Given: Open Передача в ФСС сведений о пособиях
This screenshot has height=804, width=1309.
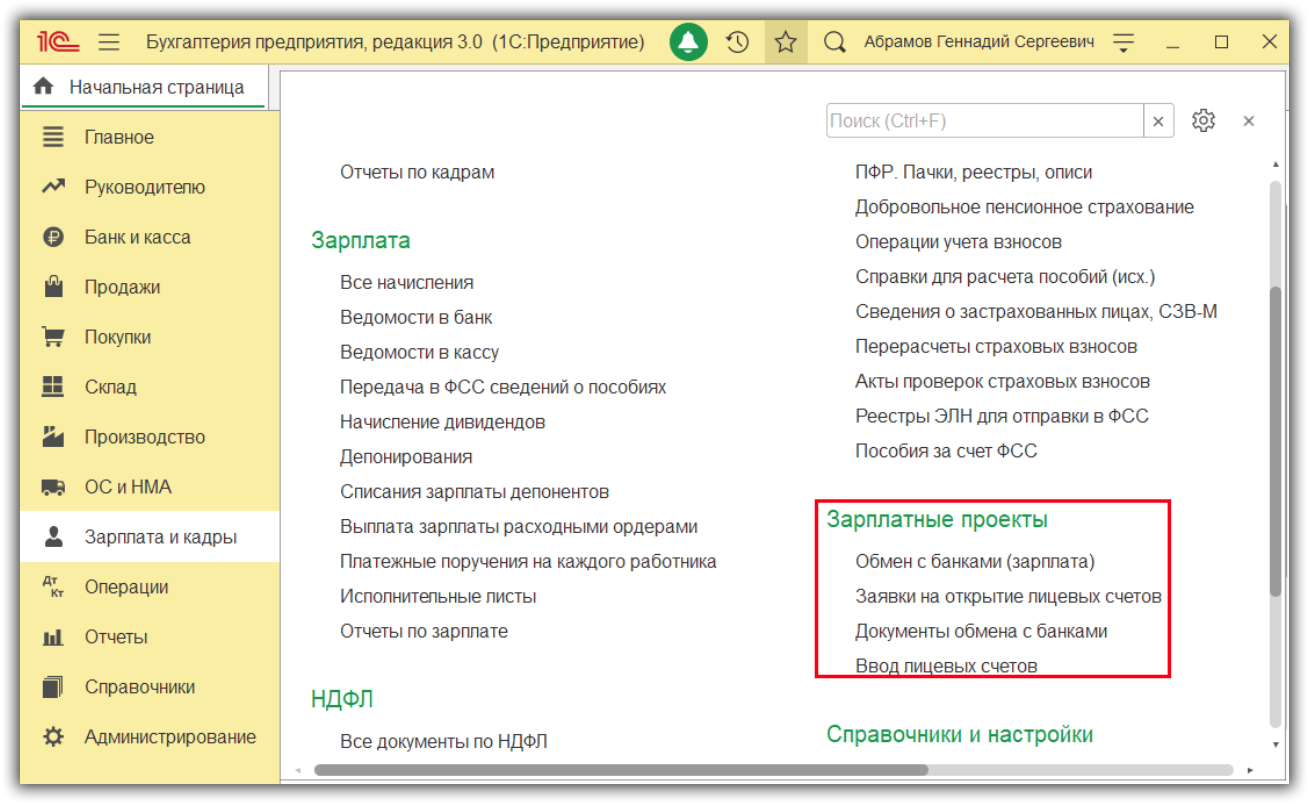Looking at the screenshot, I should pos(503,387).
